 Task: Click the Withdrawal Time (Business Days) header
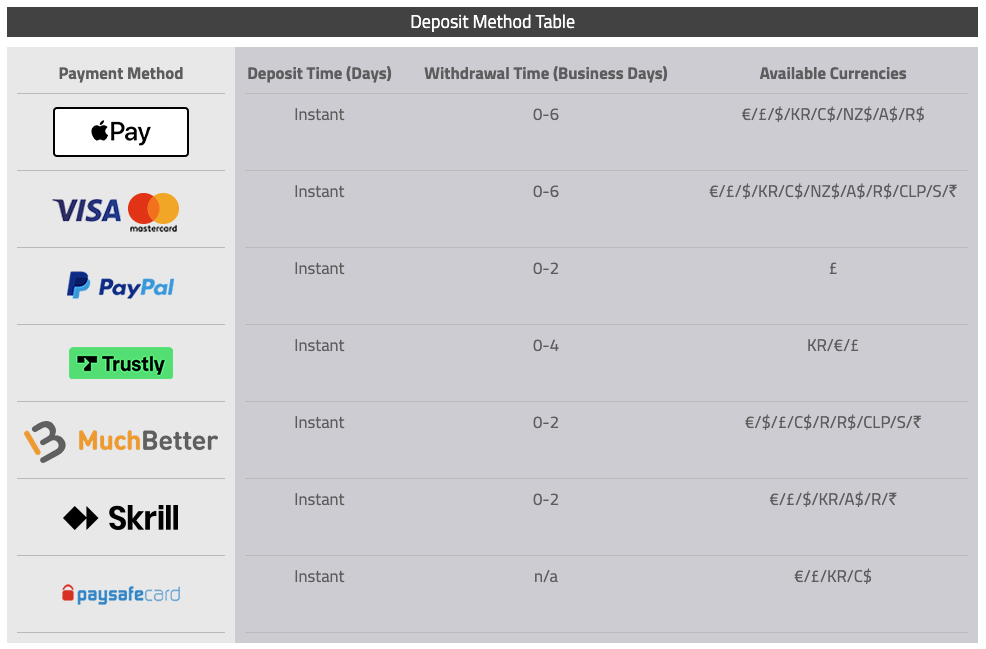click(546, 73)
